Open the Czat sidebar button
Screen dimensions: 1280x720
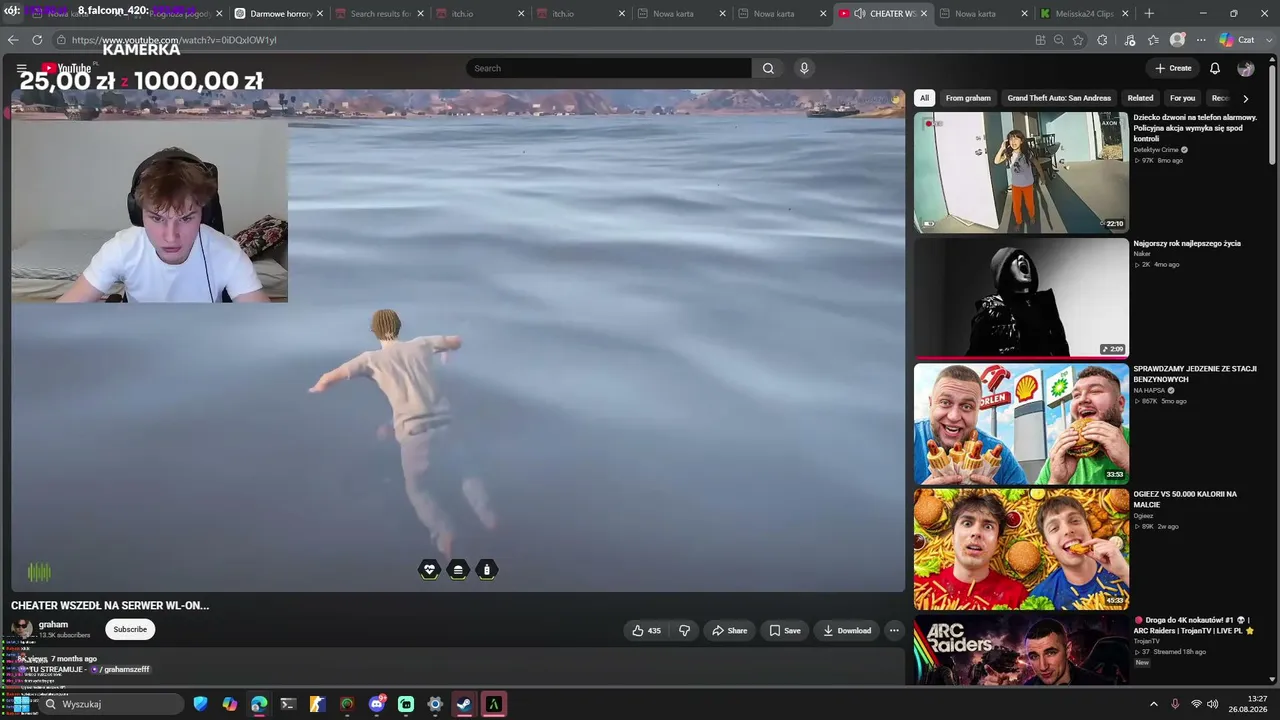click(1236, 40)
